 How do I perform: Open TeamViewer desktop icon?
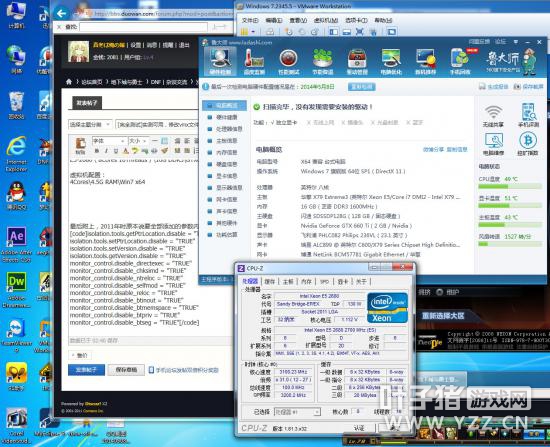coord(16,335)
